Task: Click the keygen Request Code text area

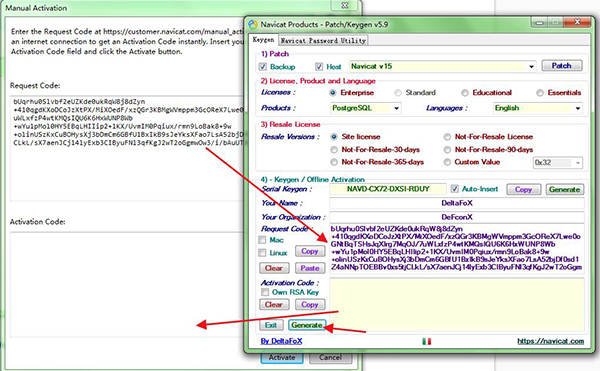Action: 457,248
